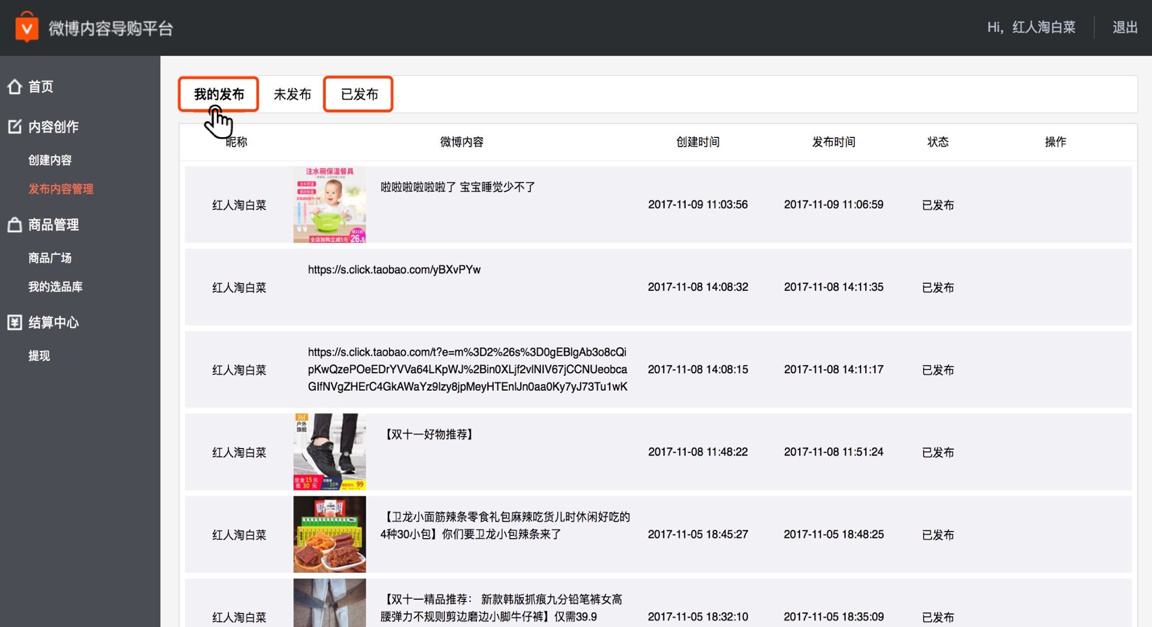Click username 红人淘白菜 in header
Viewport: 1152px width, 627px height.
point(1044,27)
